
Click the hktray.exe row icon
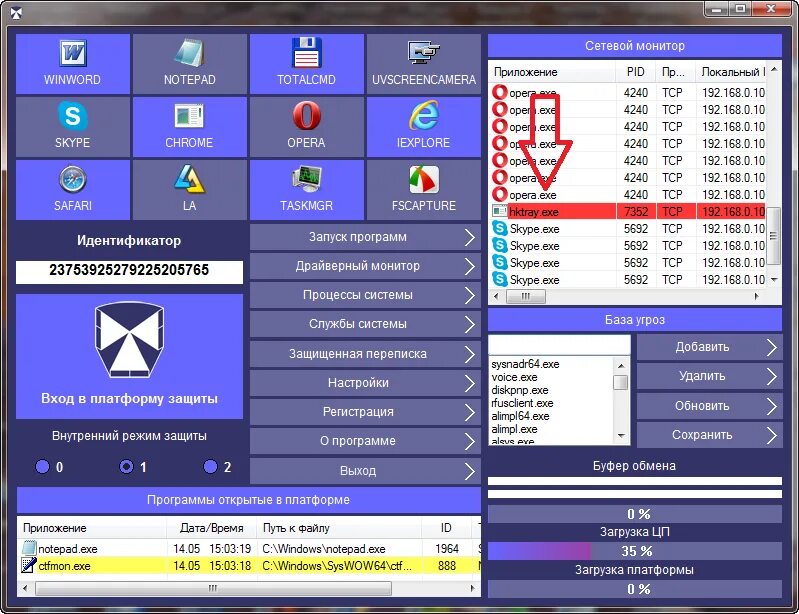[499, 211]
